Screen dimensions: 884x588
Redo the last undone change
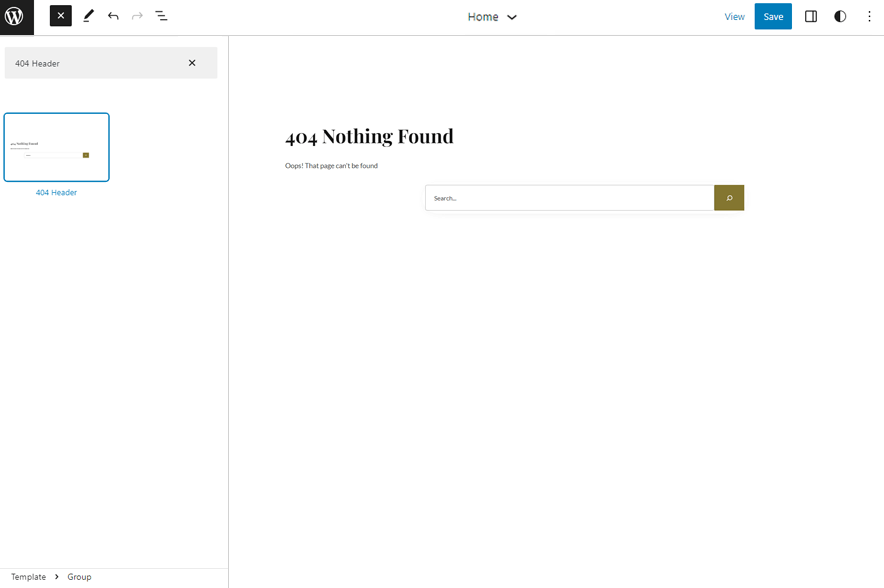137,16
